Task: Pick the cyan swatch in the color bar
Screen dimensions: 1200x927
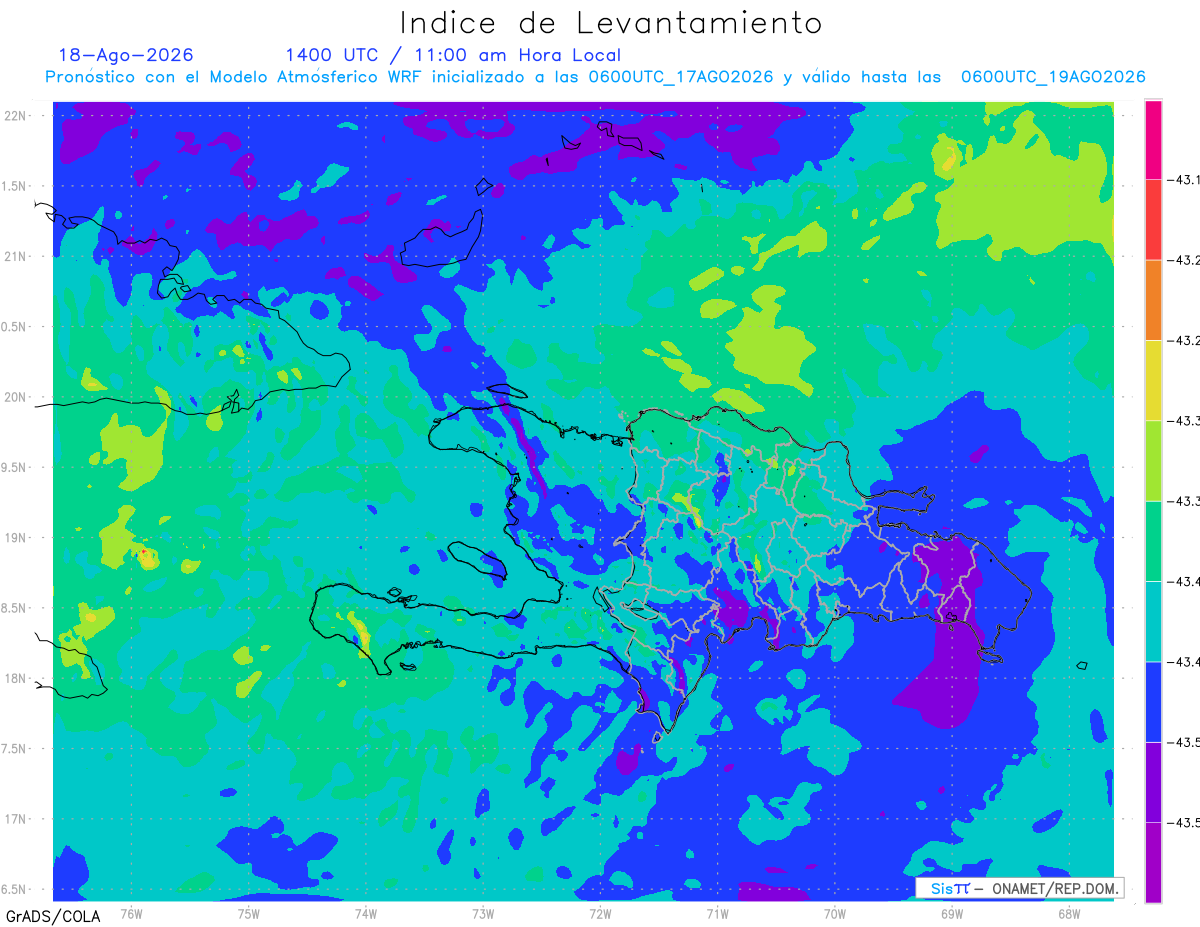Action: (1153, 621)
